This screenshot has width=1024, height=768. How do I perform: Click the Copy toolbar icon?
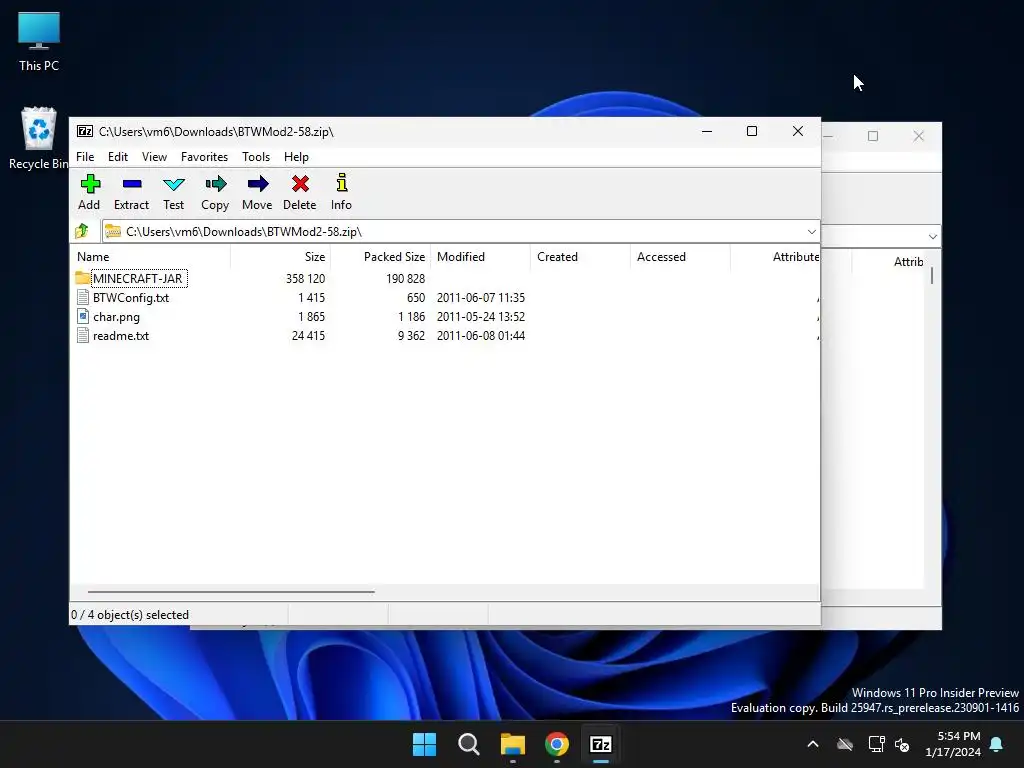click(x=216, y=184)
